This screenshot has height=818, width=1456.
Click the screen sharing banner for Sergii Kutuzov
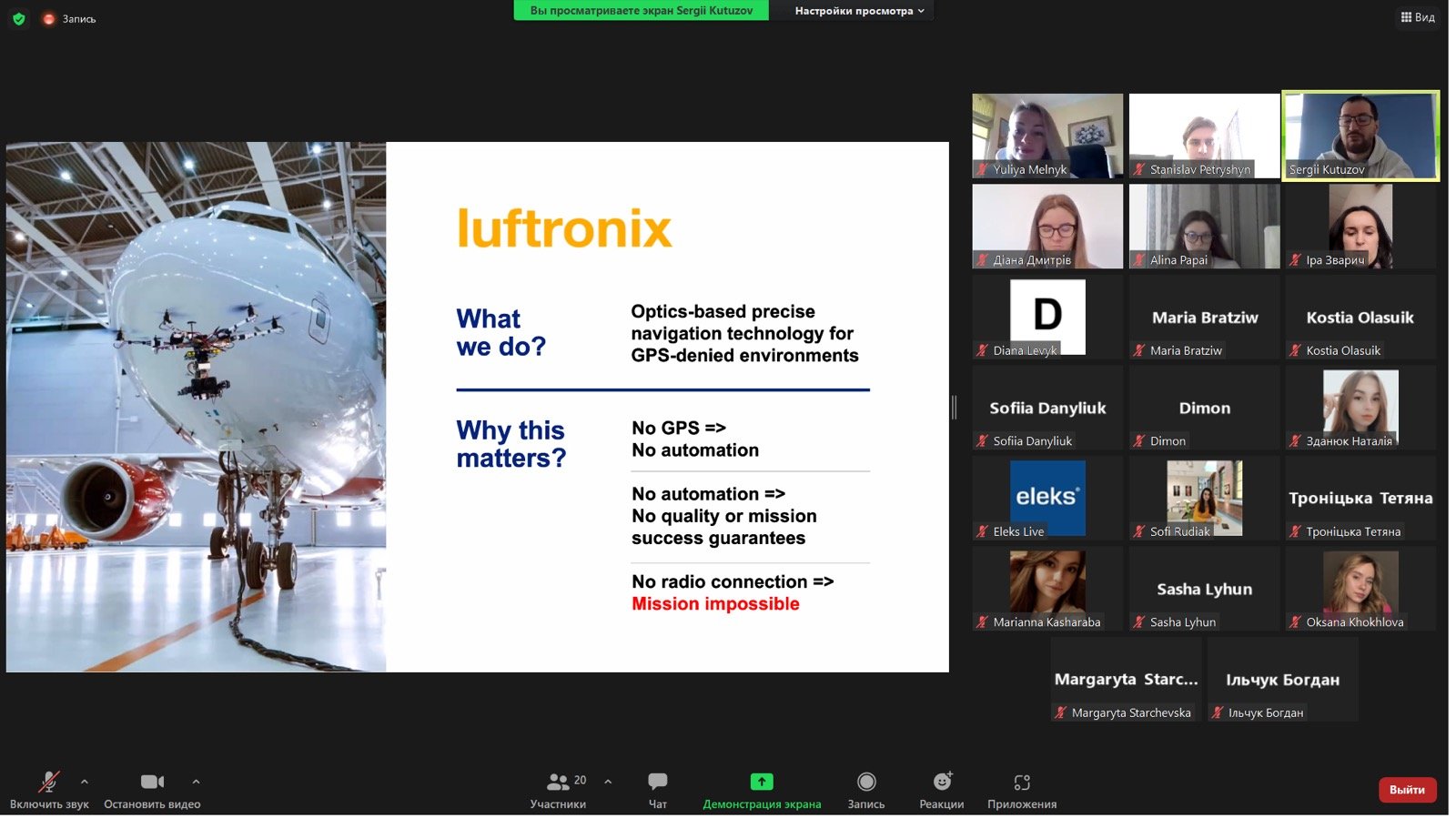coord(642,10)
